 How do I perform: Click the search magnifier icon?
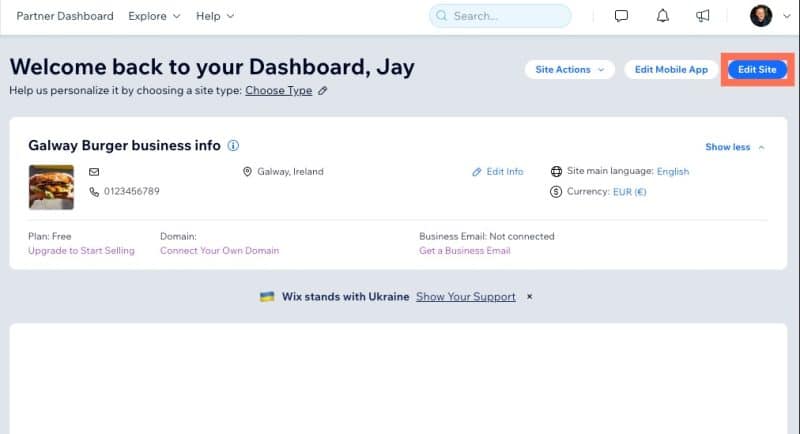pyautogui.click(x=441, y=16)
